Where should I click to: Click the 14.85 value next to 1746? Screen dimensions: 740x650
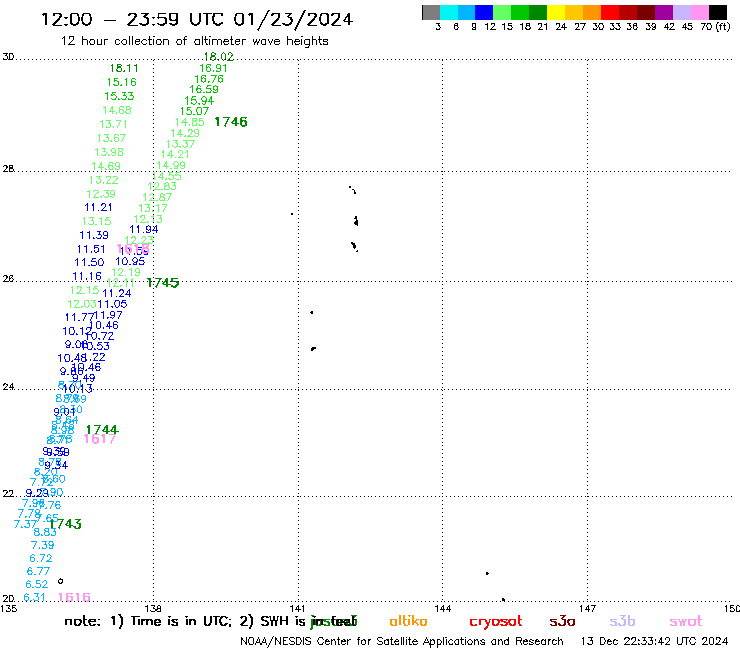(x=189, y=122)
